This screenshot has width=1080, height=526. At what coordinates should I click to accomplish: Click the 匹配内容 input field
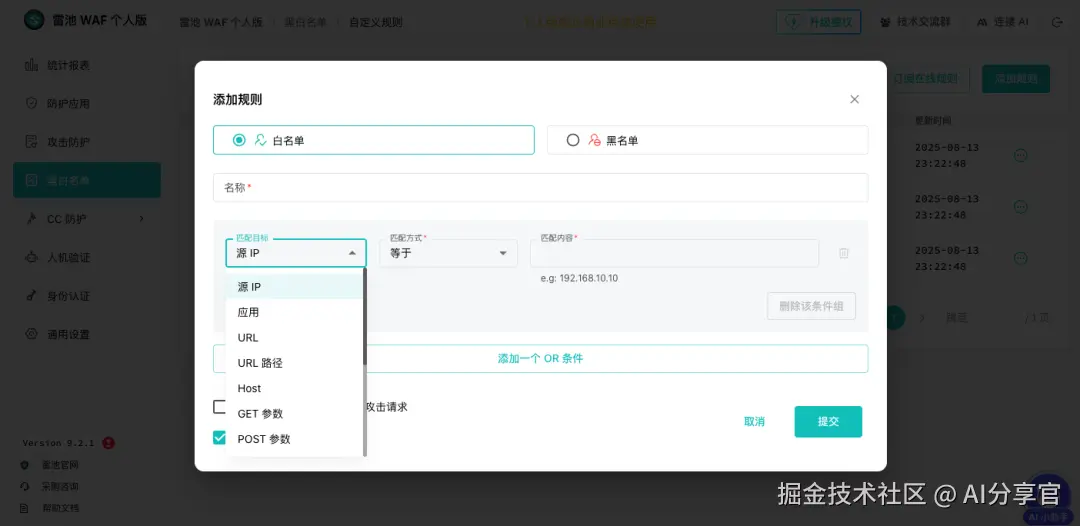point(674,253)
